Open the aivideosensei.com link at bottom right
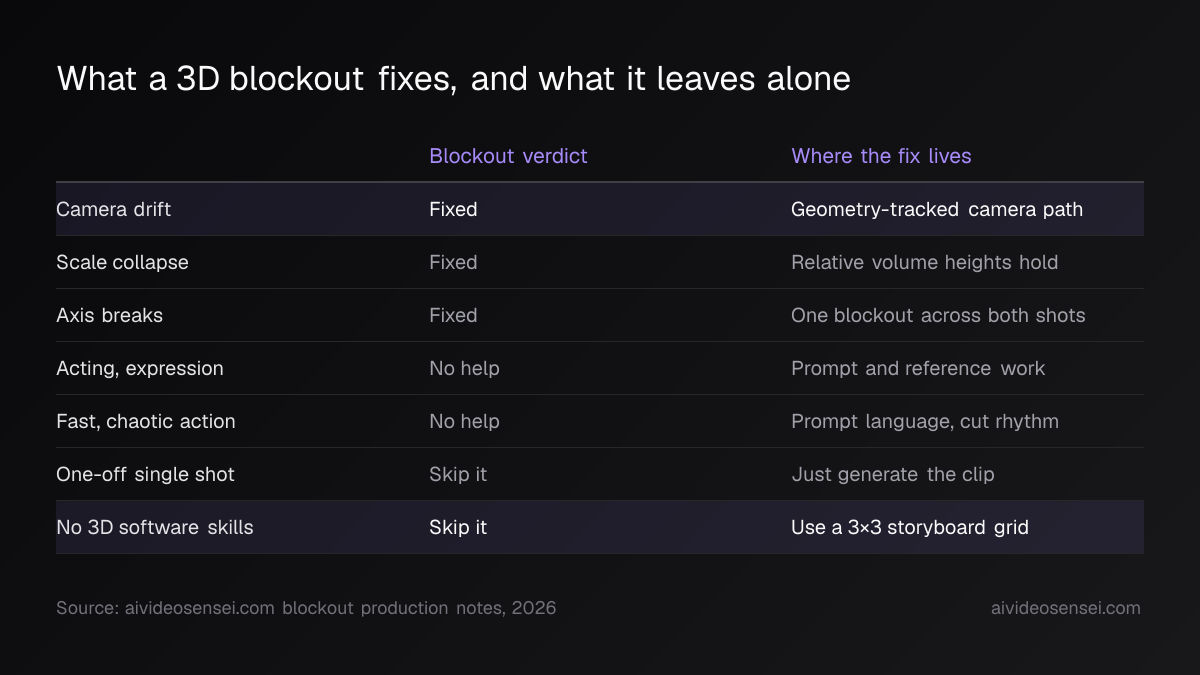 point(1066,608)
